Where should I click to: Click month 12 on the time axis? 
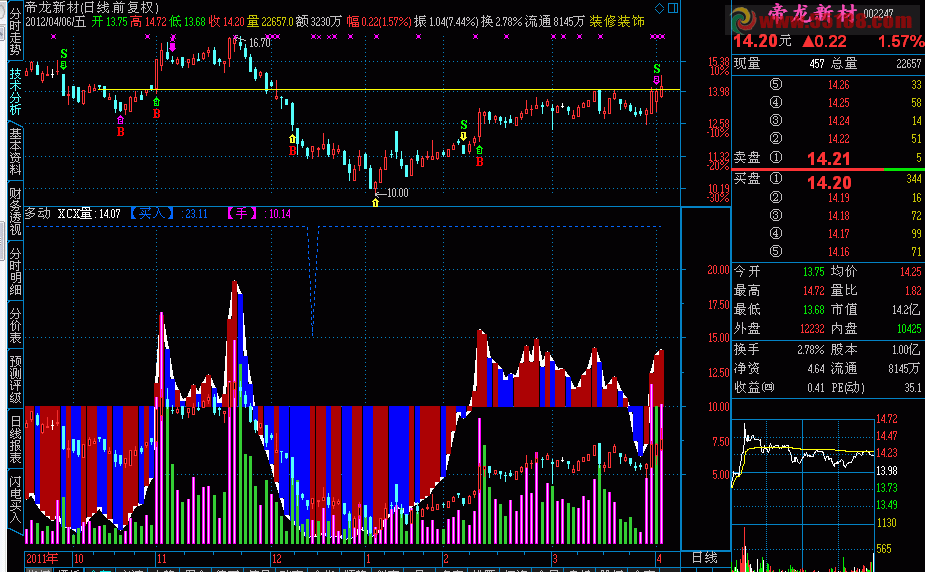(276, 558)
